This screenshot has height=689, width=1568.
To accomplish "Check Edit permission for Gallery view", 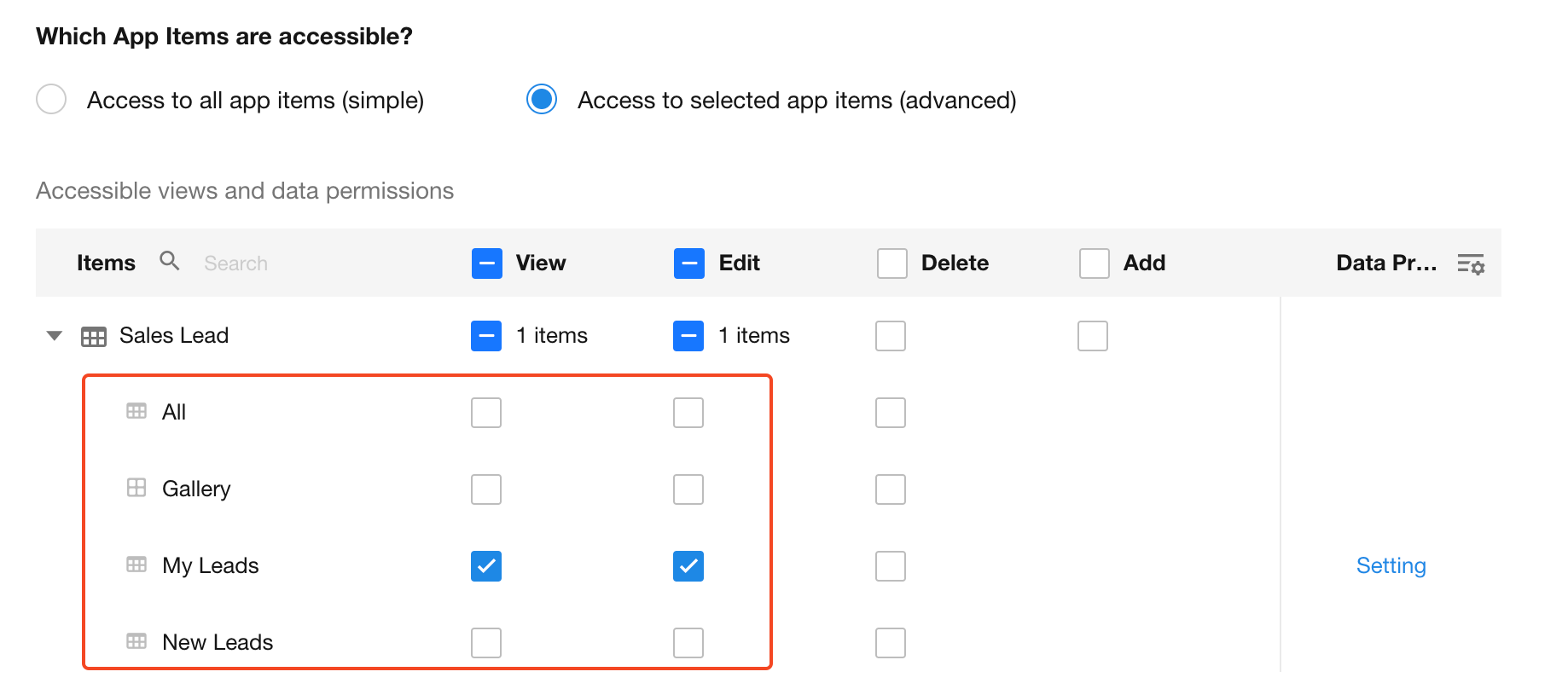I will [688, 489].
